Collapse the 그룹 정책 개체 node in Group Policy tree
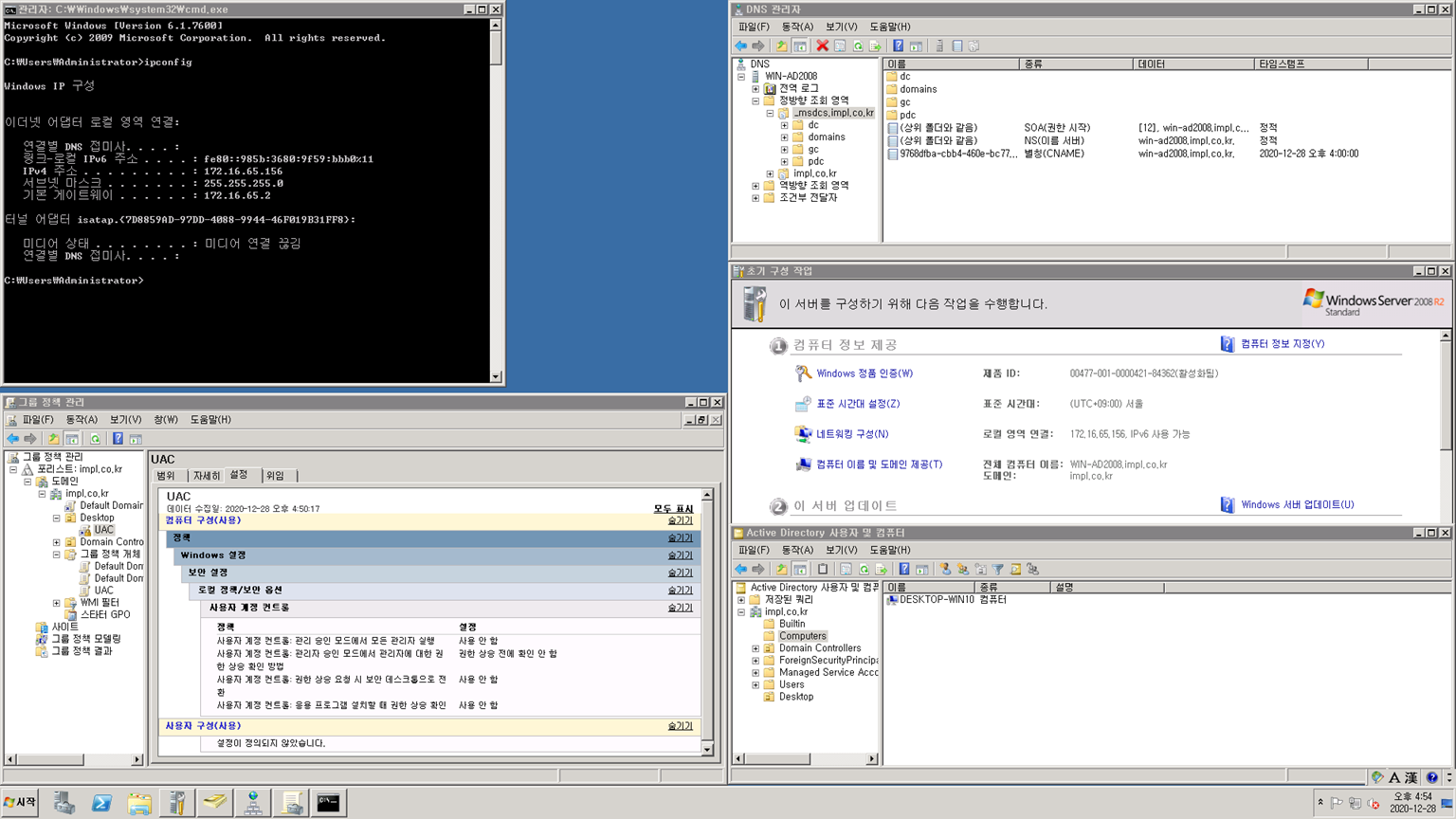 [x=56, y=555]
